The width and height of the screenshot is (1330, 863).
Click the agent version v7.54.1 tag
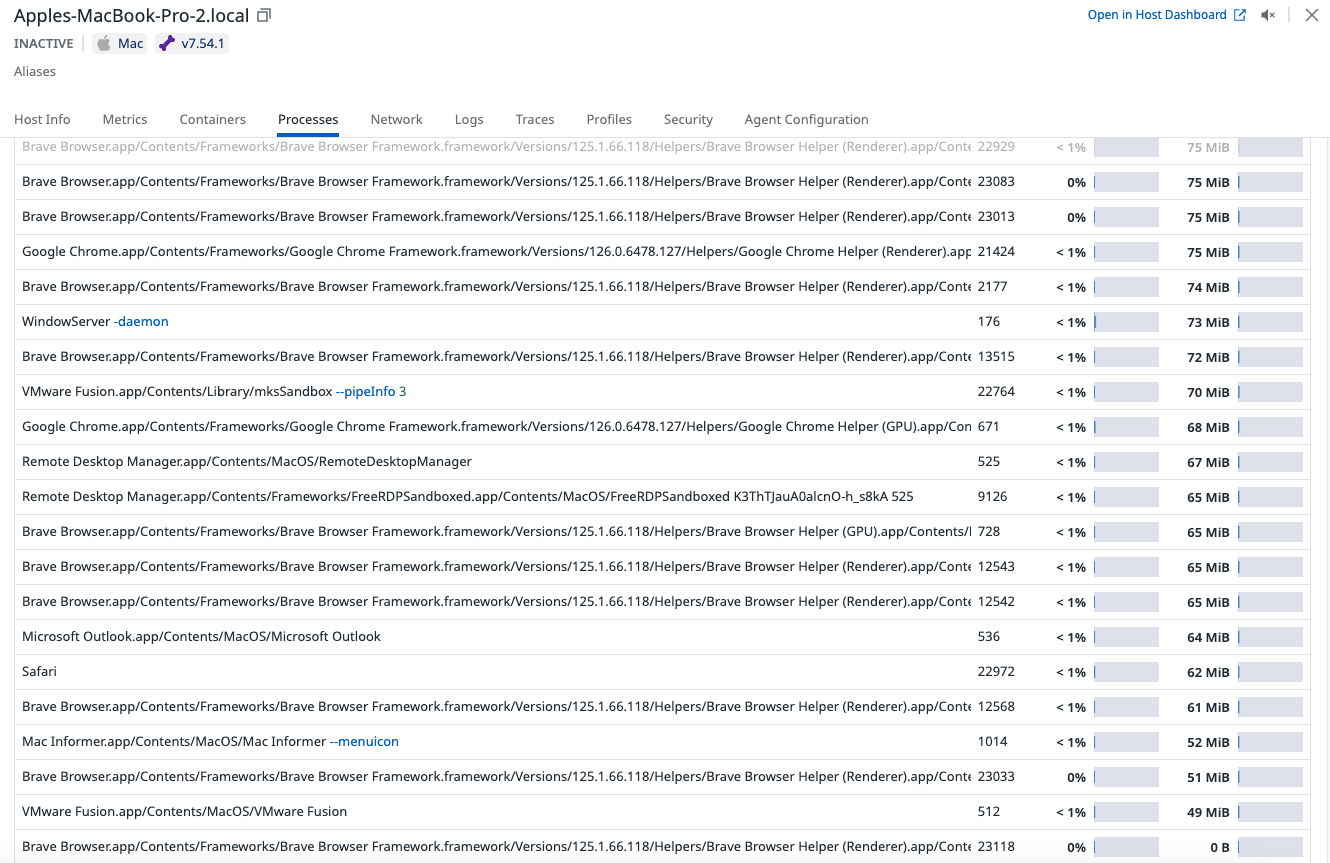click(x=192, y=43)
